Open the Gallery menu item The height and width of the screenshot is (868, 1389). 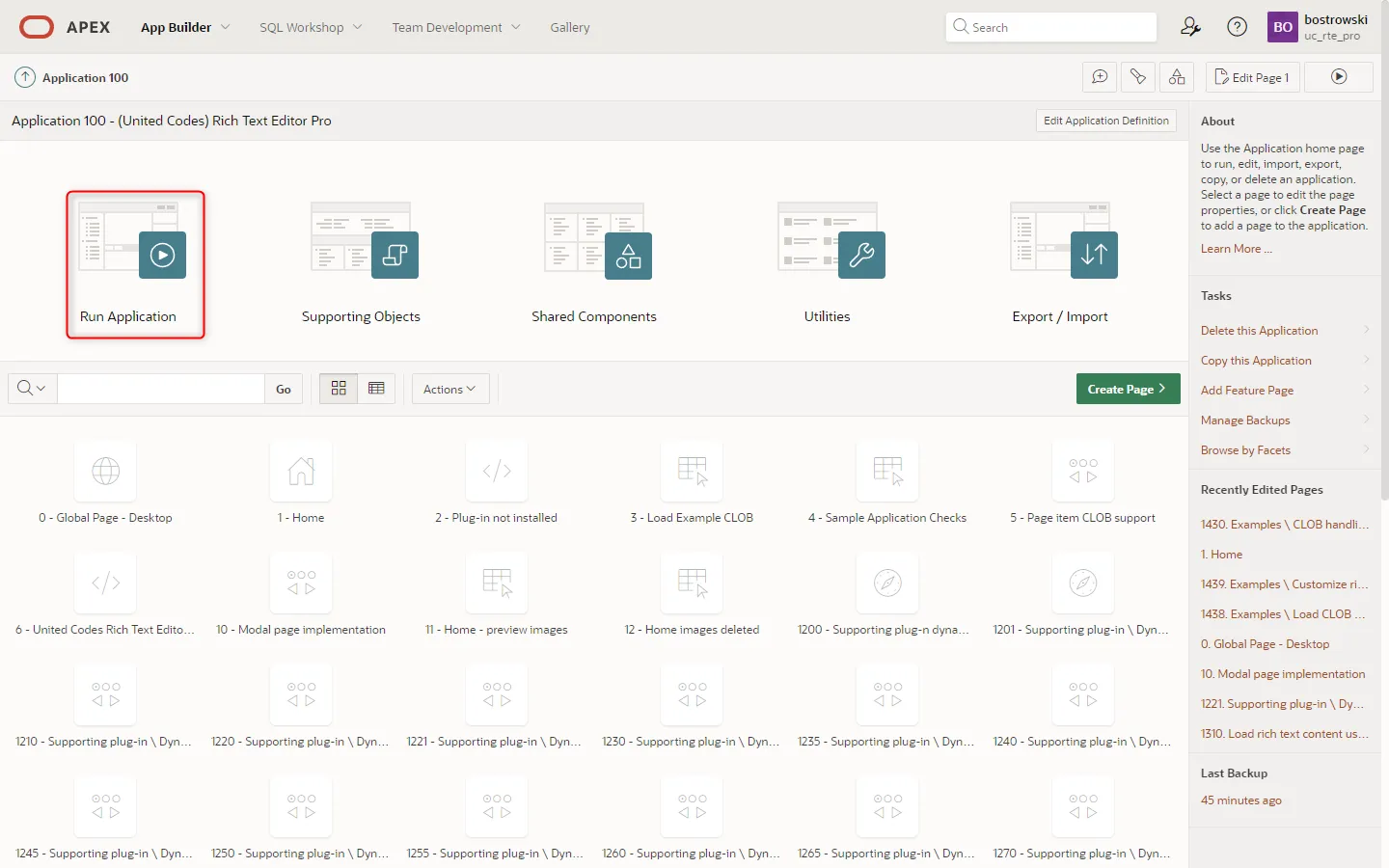570,27
